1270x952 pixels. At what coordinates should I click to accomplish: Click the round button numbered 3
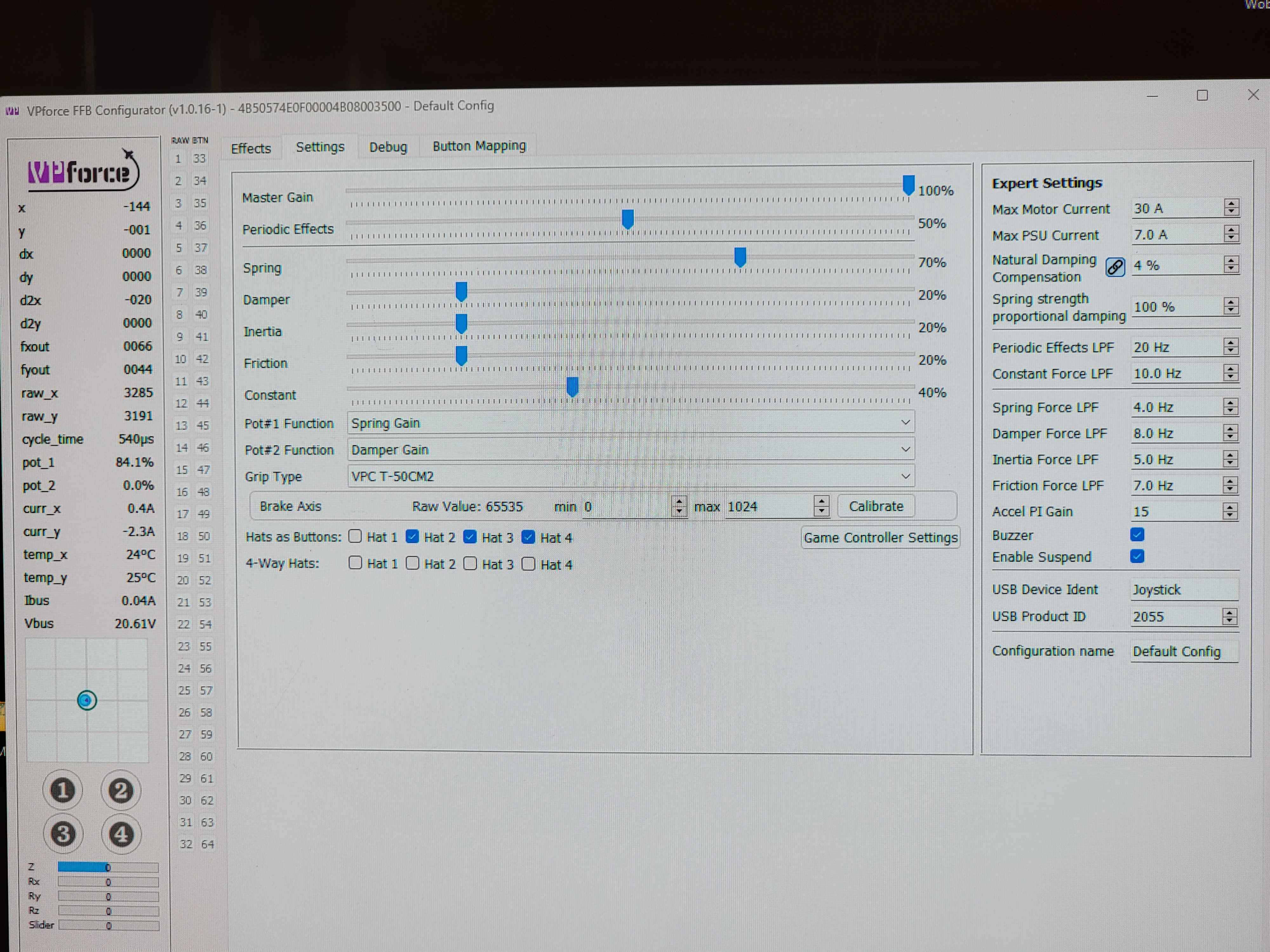(63, 833)
